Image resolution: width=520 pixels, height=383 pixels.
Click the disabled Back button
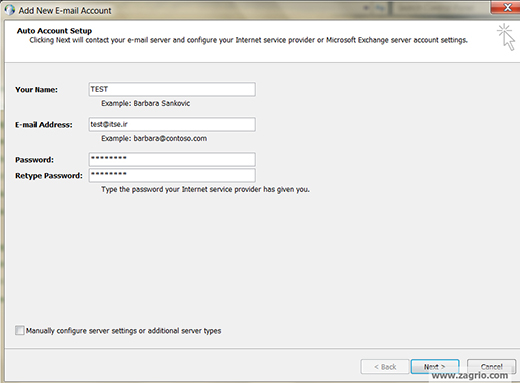[385, 367]
